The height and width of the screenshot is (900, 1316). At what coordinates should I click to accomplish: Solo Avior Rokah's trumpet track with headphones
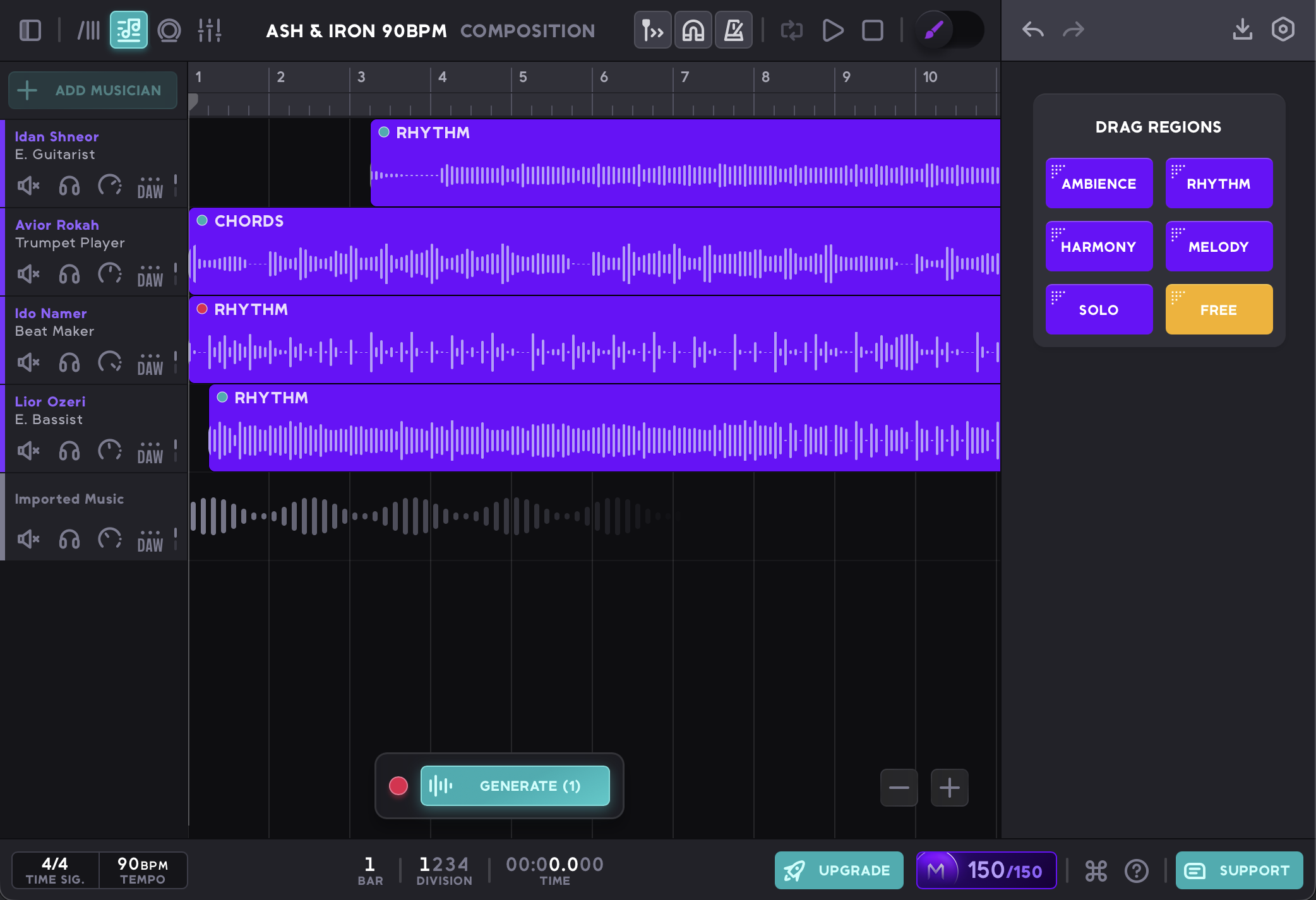(x=68, y=275)
